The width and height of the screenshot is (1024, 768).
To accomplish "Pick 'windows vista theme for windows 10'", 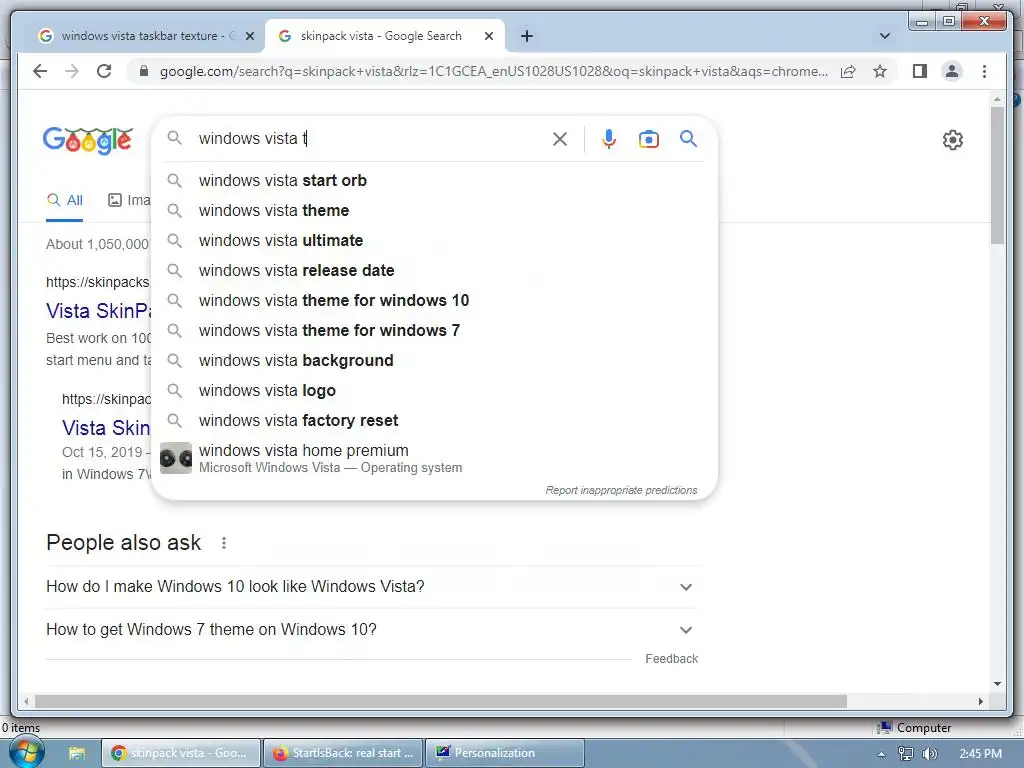I will coord(434,300).
